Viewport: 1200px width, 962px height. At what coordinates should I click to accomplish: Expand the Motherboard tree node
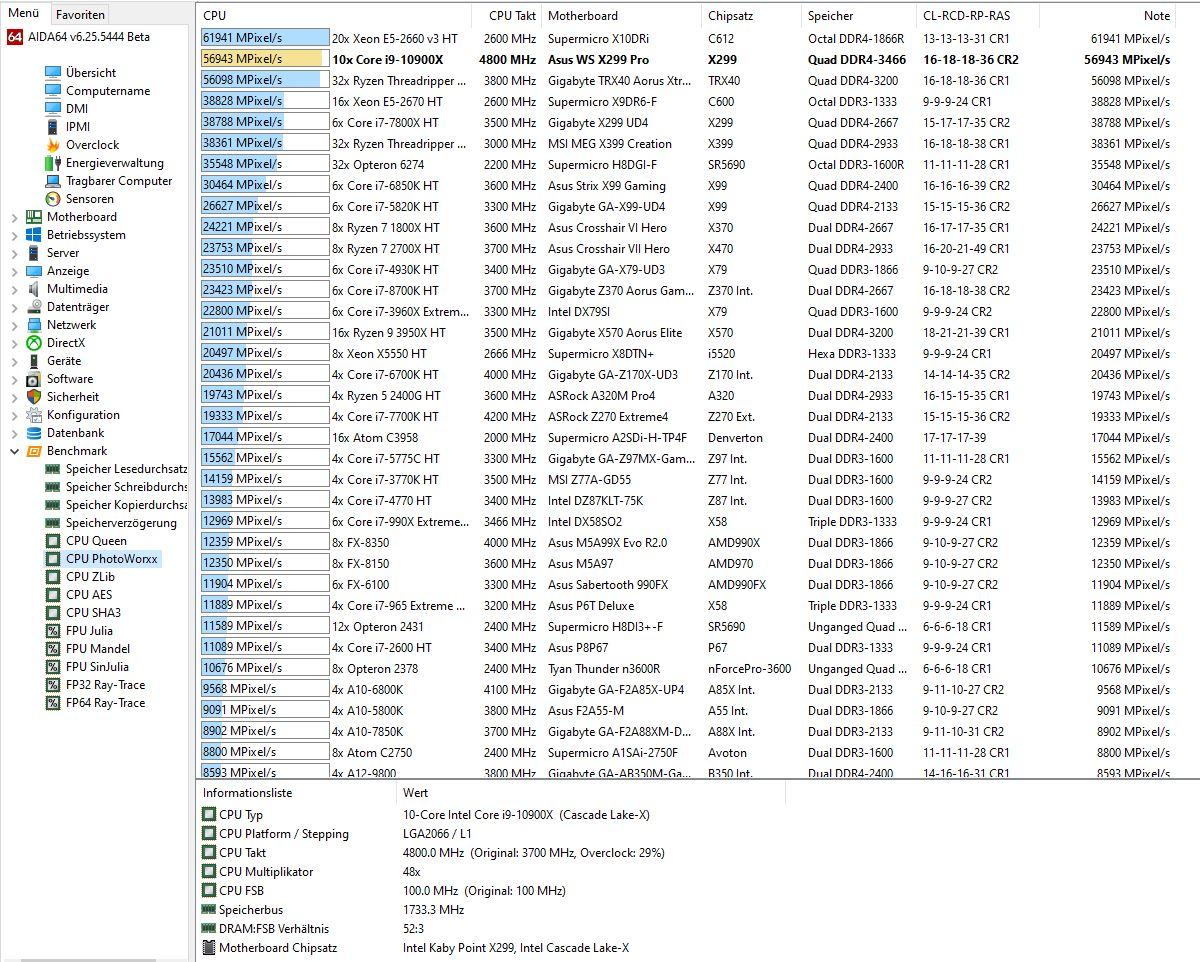[x=15, y=217]
